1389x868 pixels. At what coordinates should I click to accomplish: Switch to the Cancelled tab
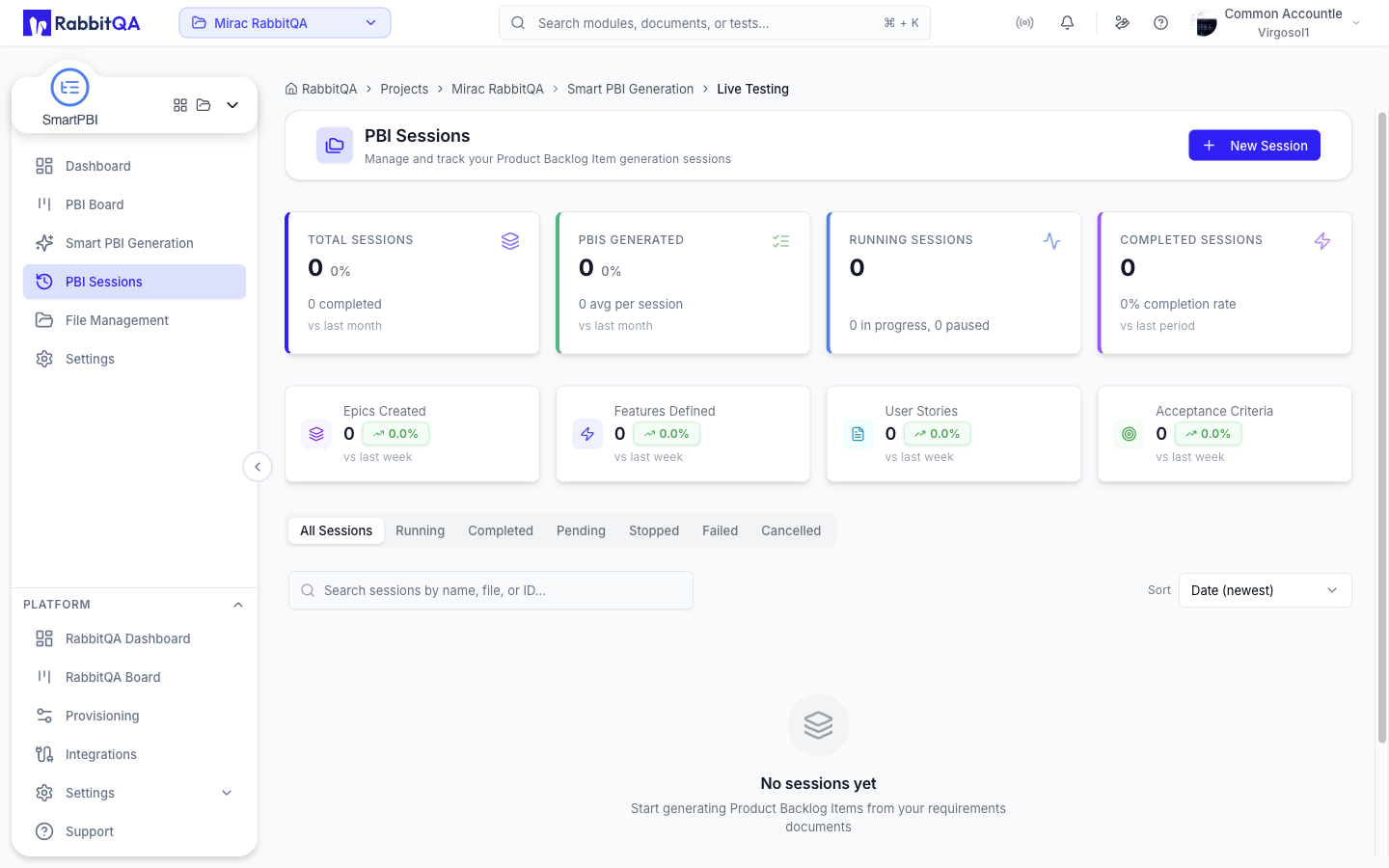click(x=791, y=530)
